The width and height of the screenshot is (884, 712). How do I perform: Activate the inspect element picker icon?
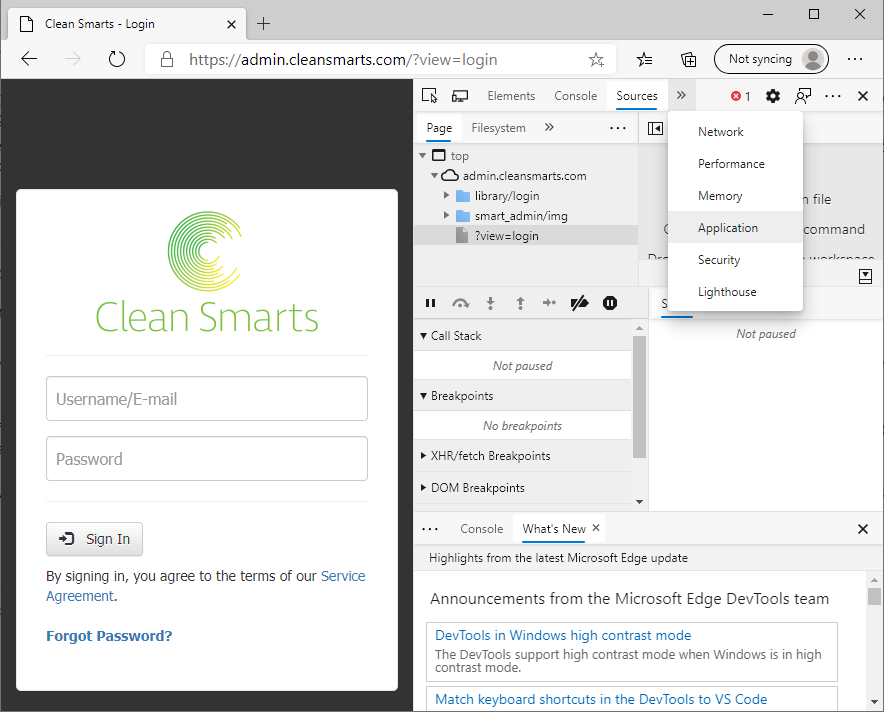(x=430, y=96)
